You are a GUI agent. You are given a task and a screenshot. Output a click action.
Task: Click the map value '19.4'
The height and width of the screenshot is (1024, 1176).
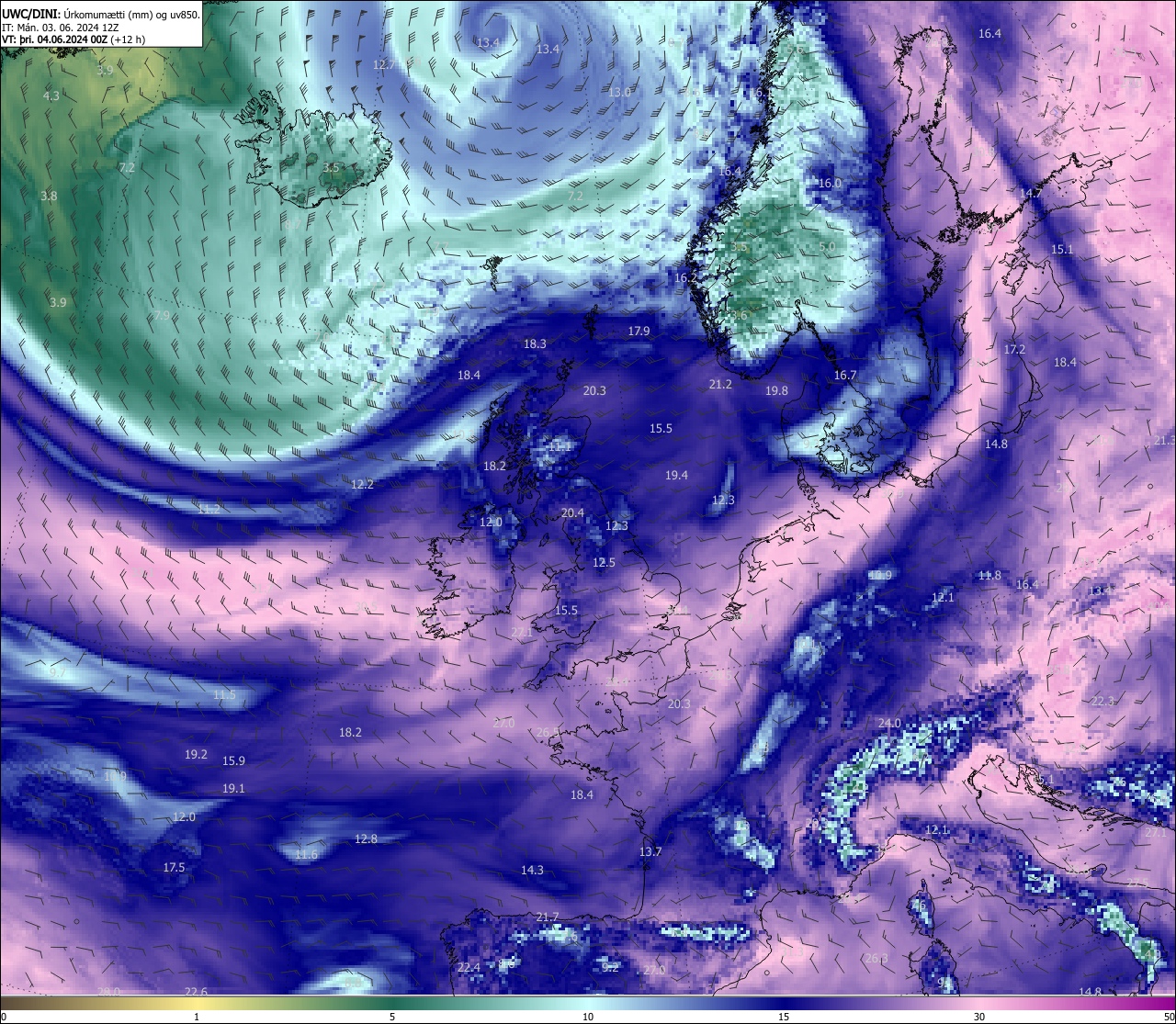pos(676,475)
